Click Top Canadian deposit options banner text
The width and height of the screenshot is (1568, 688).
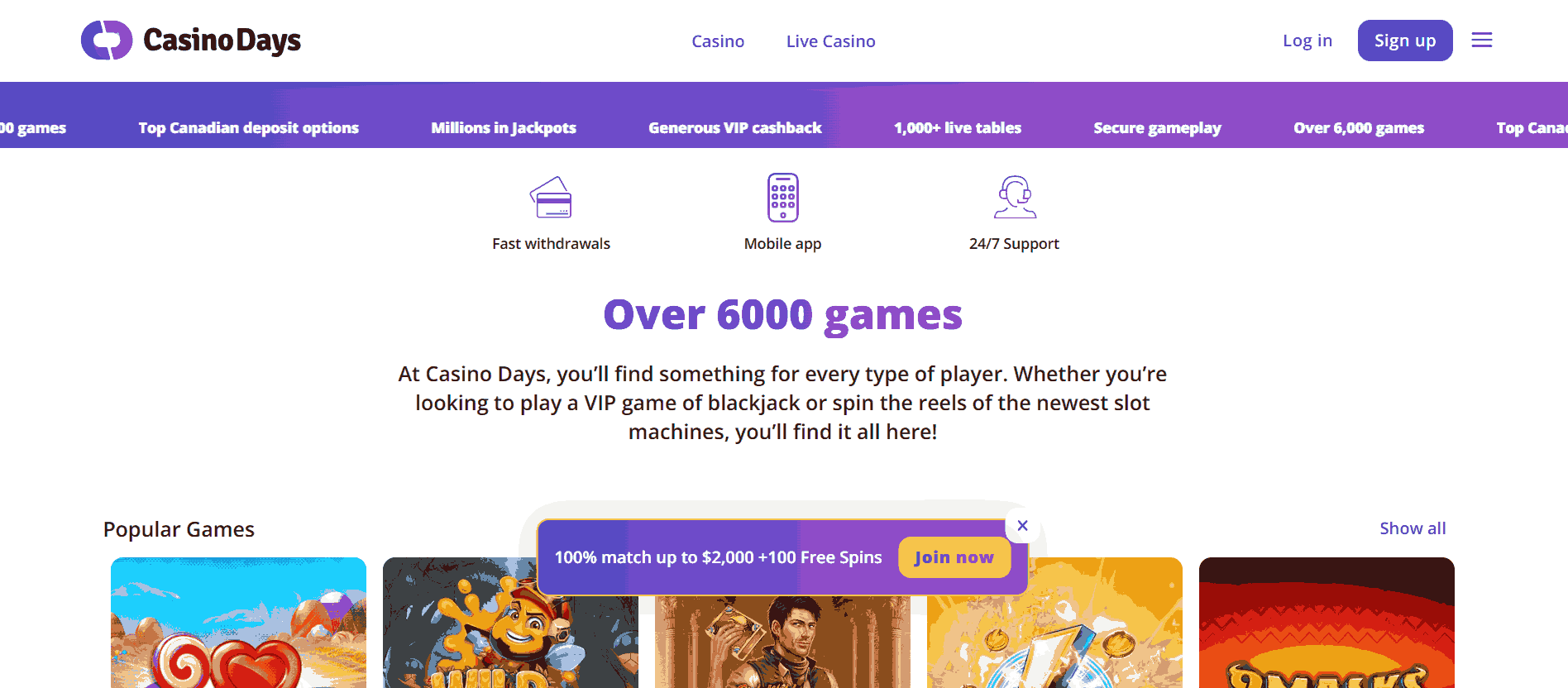click(x=248, y=127)
